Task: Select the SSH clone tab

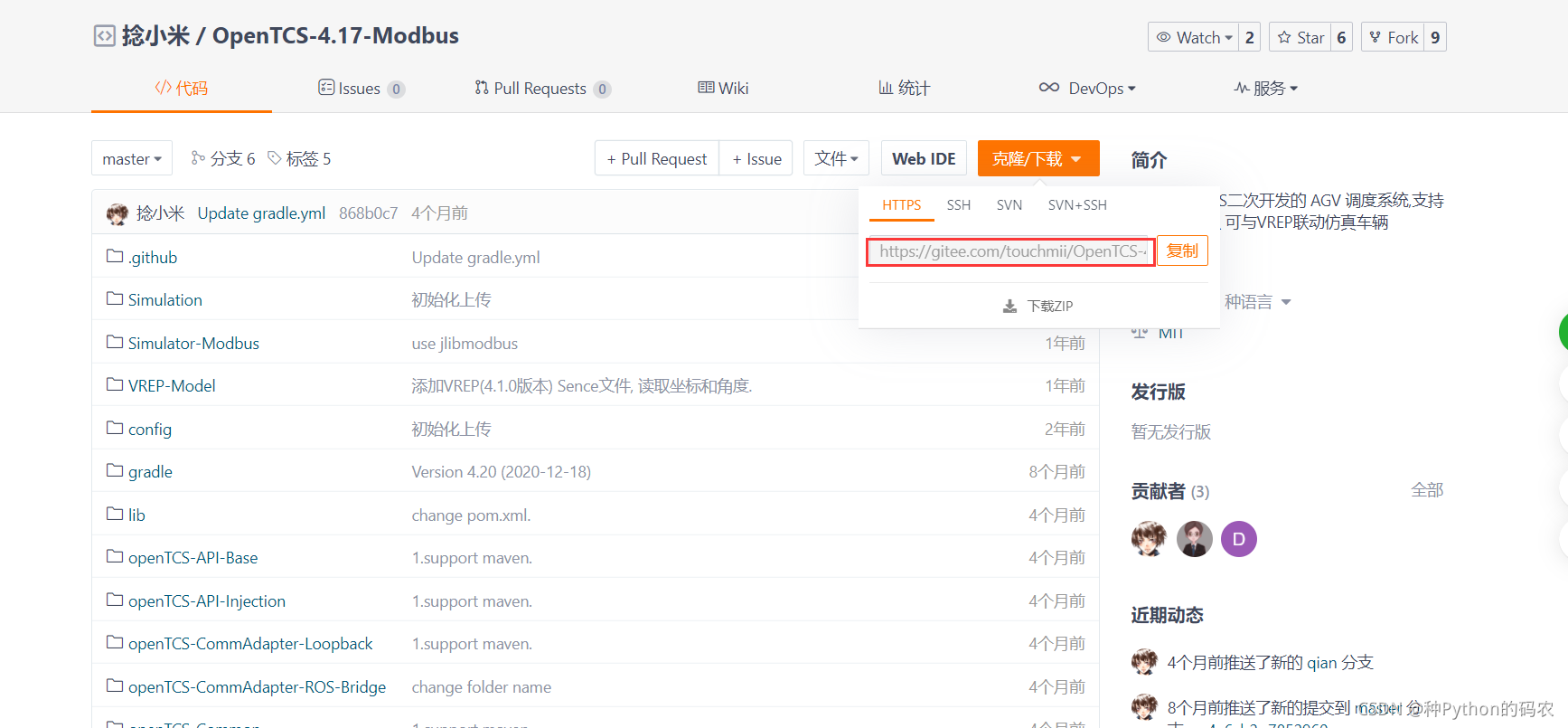Action: 959,205
